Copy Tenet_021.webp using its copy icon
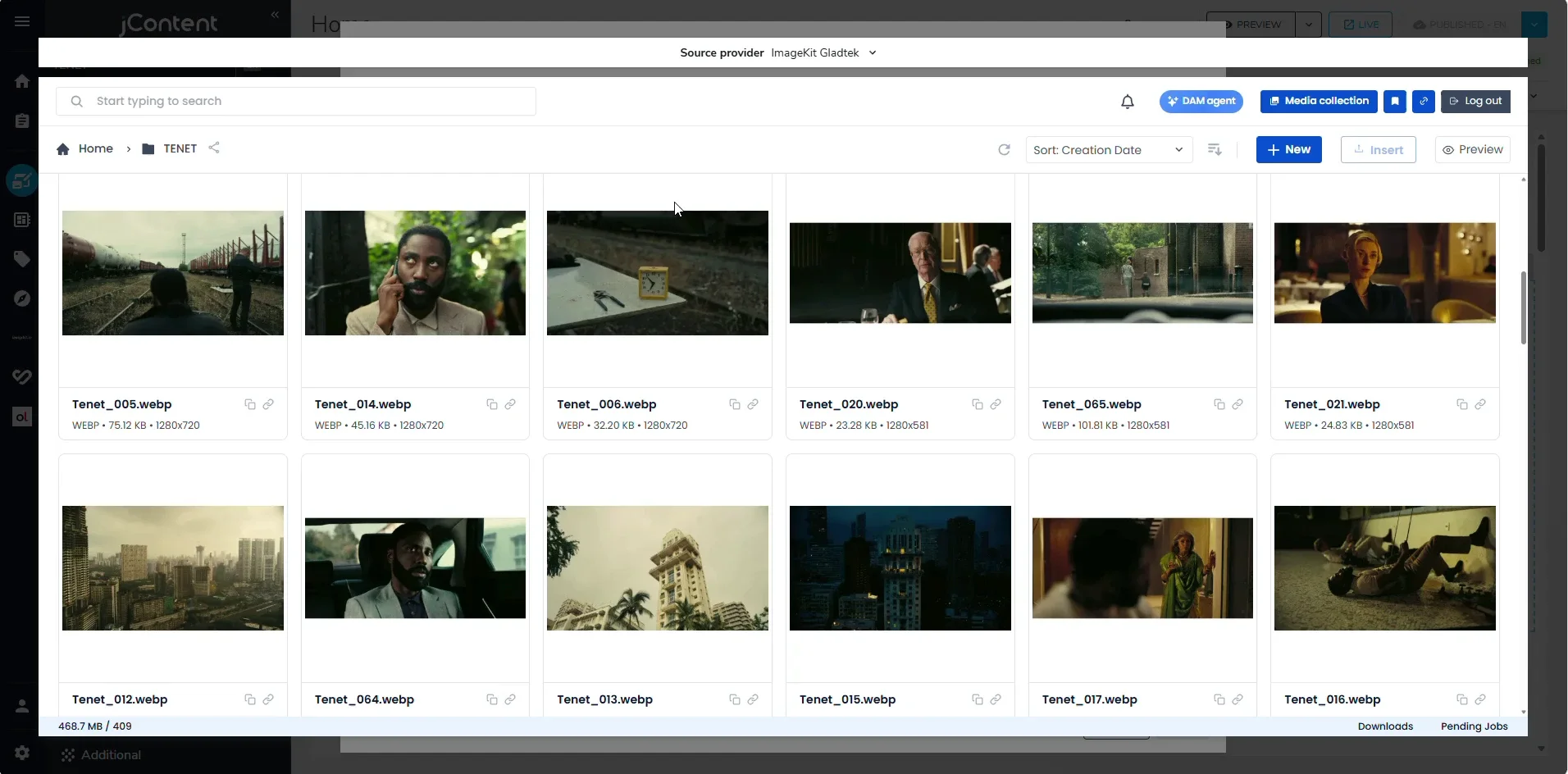Viewport: 1568px width, 774px height. click(x=1462, y=404)
